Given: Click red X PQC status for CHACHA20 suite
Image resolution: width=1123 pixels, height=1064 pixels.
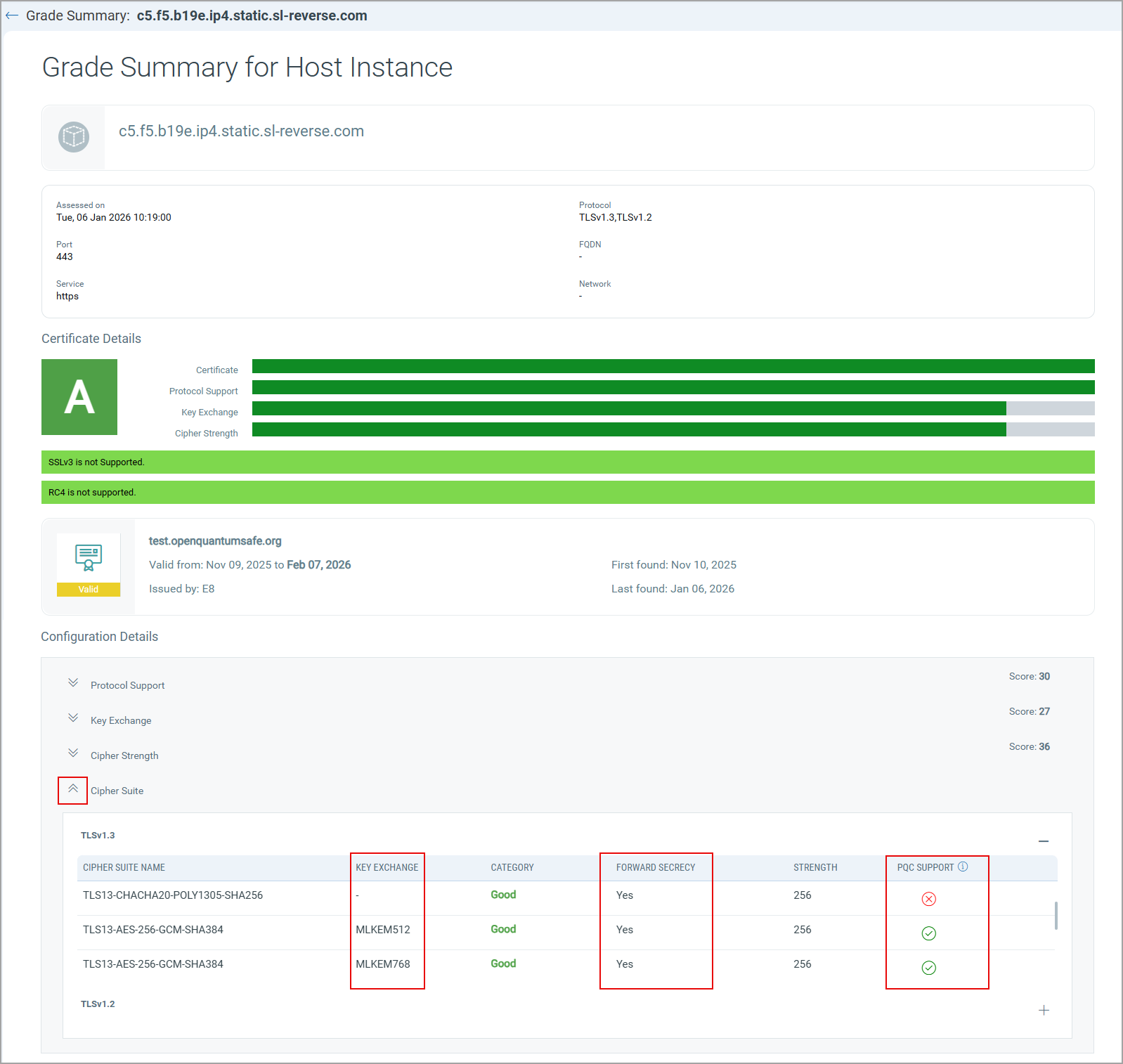Looking at the screenshot, I should tap(928, 899).
